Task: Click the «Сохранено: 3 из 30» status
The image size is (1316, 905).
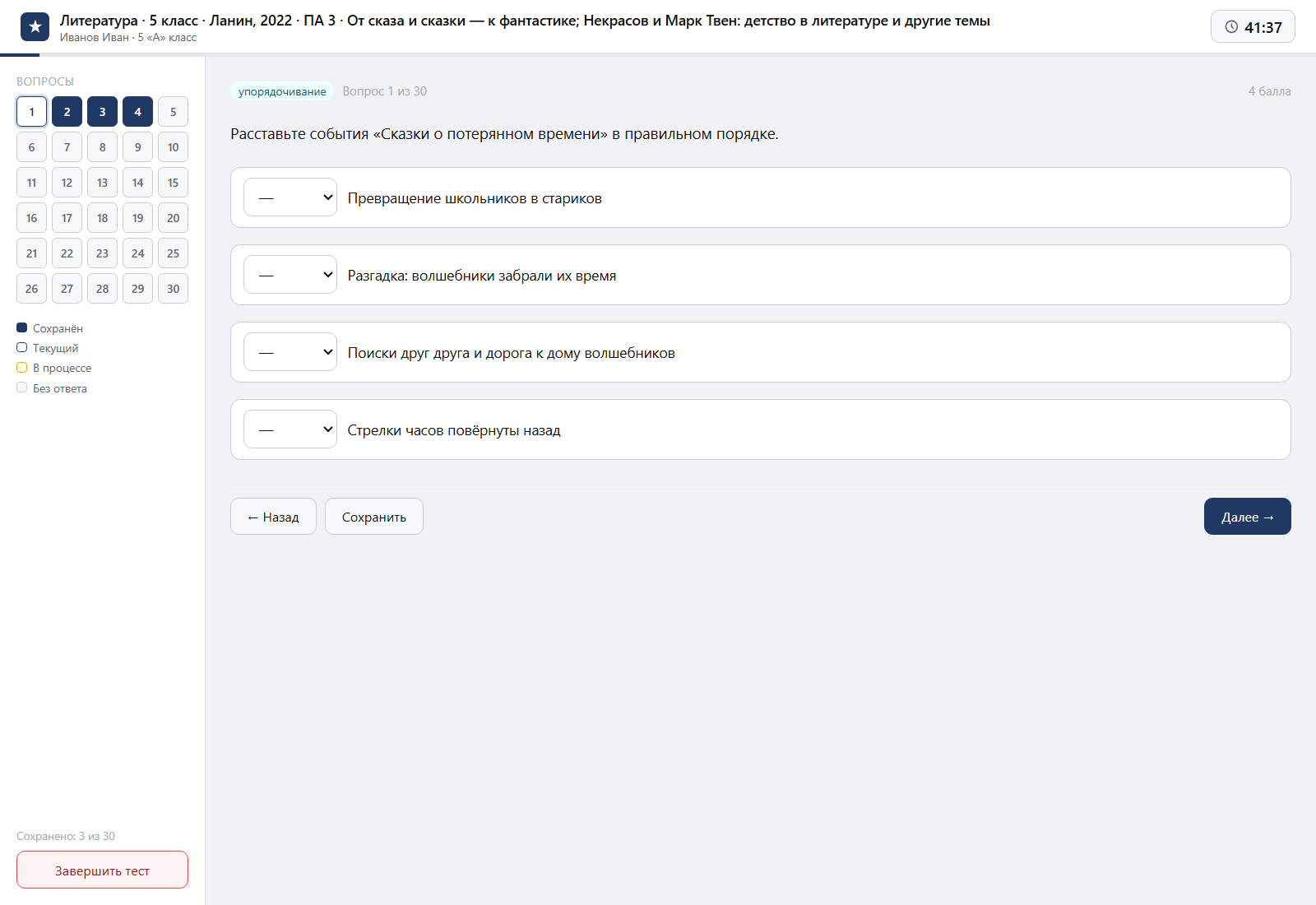Action: click(66, 836)
